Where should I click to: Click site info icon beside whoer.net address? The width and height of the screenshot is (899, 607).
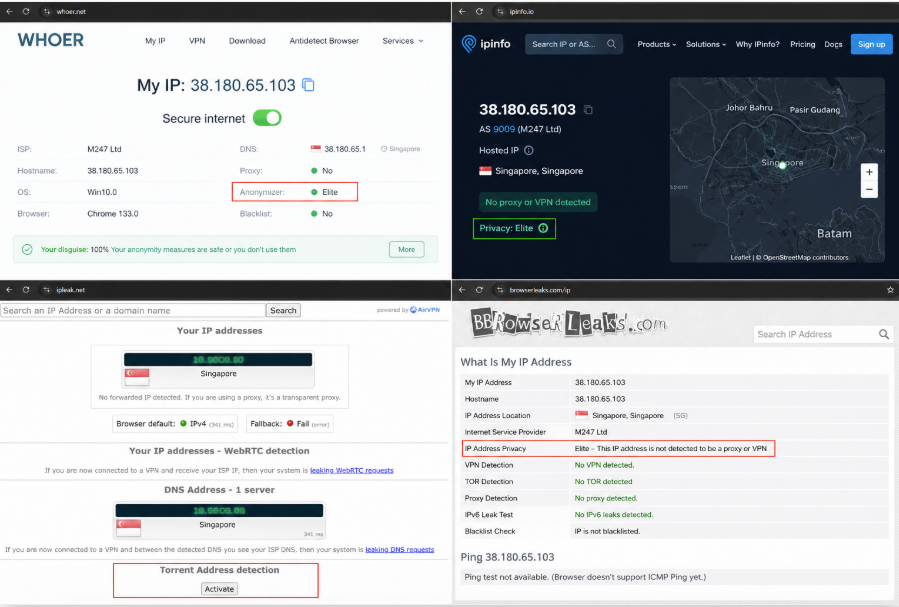tap(46, 11)
